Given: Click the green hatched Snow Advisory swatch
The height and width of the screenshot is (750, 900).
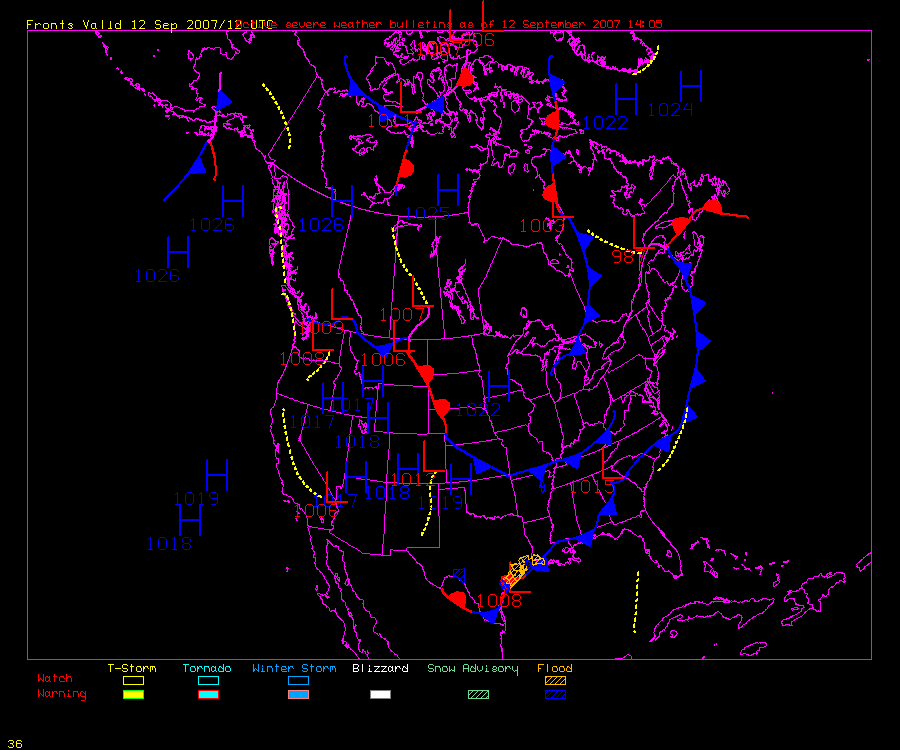Looking at the screenshot, I should 478,694.
